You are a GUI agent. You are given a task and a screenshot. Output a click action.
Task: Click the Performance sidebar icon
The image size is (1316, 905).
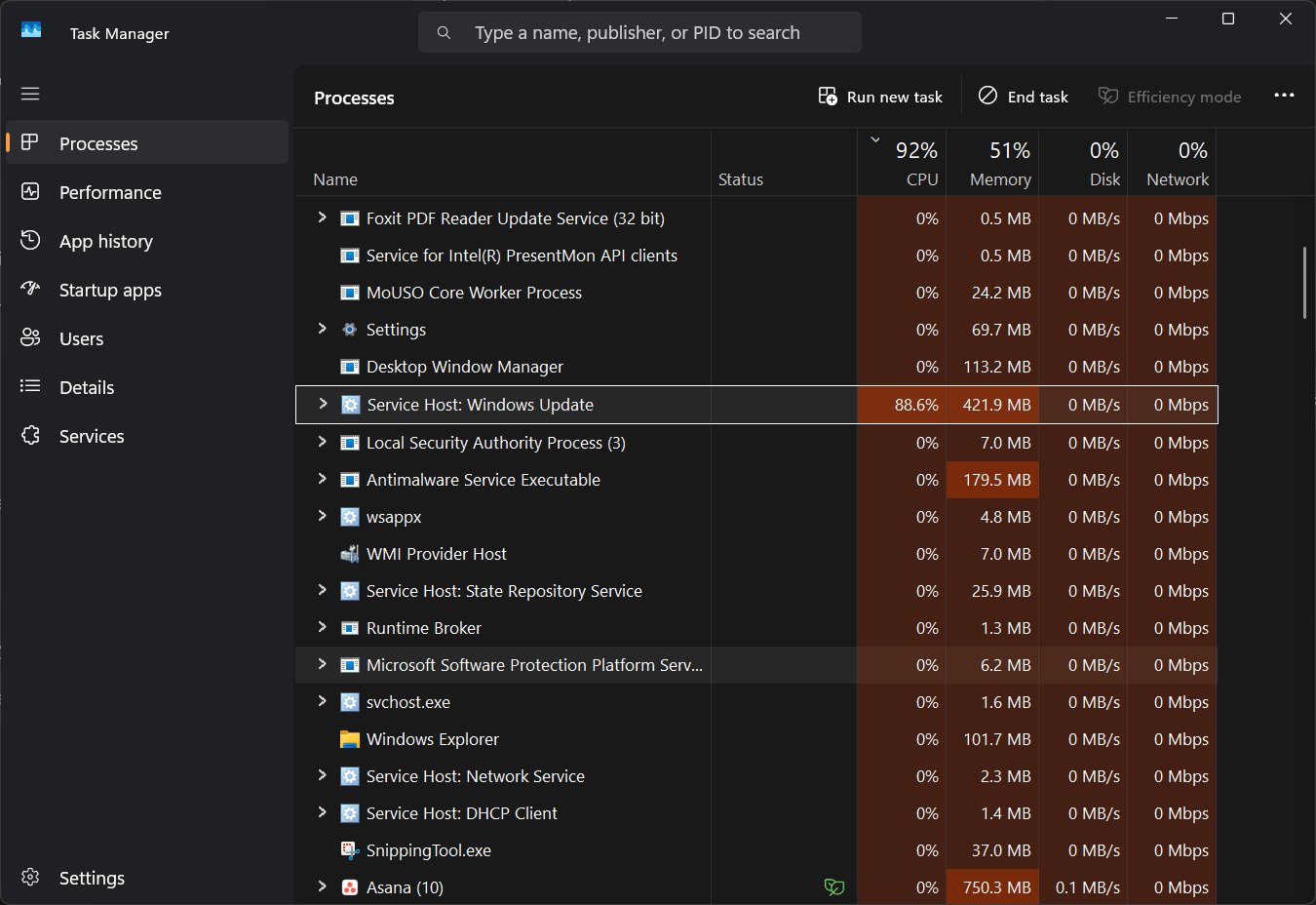pos(30,192)
